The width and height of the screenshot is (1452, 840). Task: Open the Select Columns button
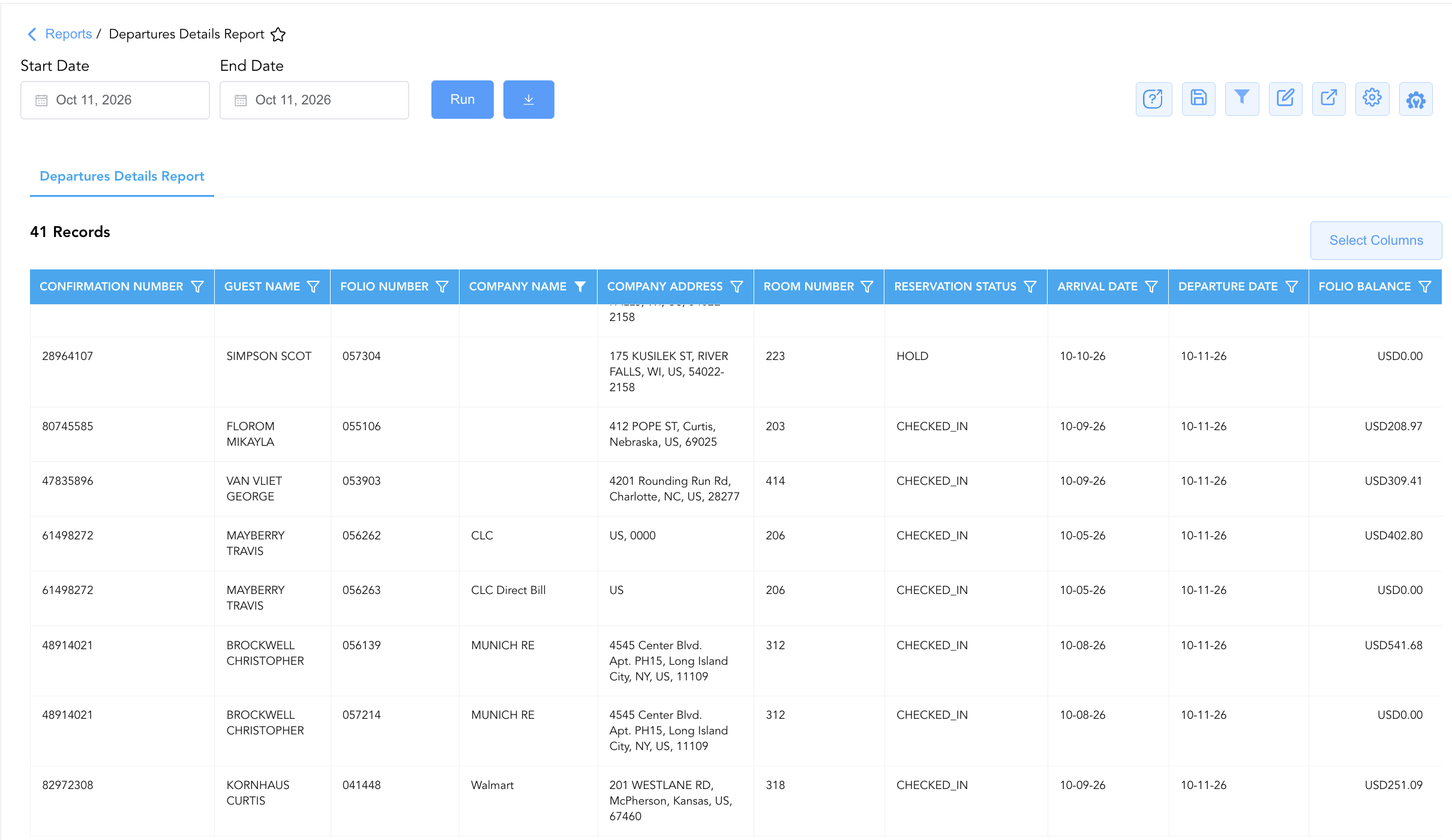tap(1376, 241)
